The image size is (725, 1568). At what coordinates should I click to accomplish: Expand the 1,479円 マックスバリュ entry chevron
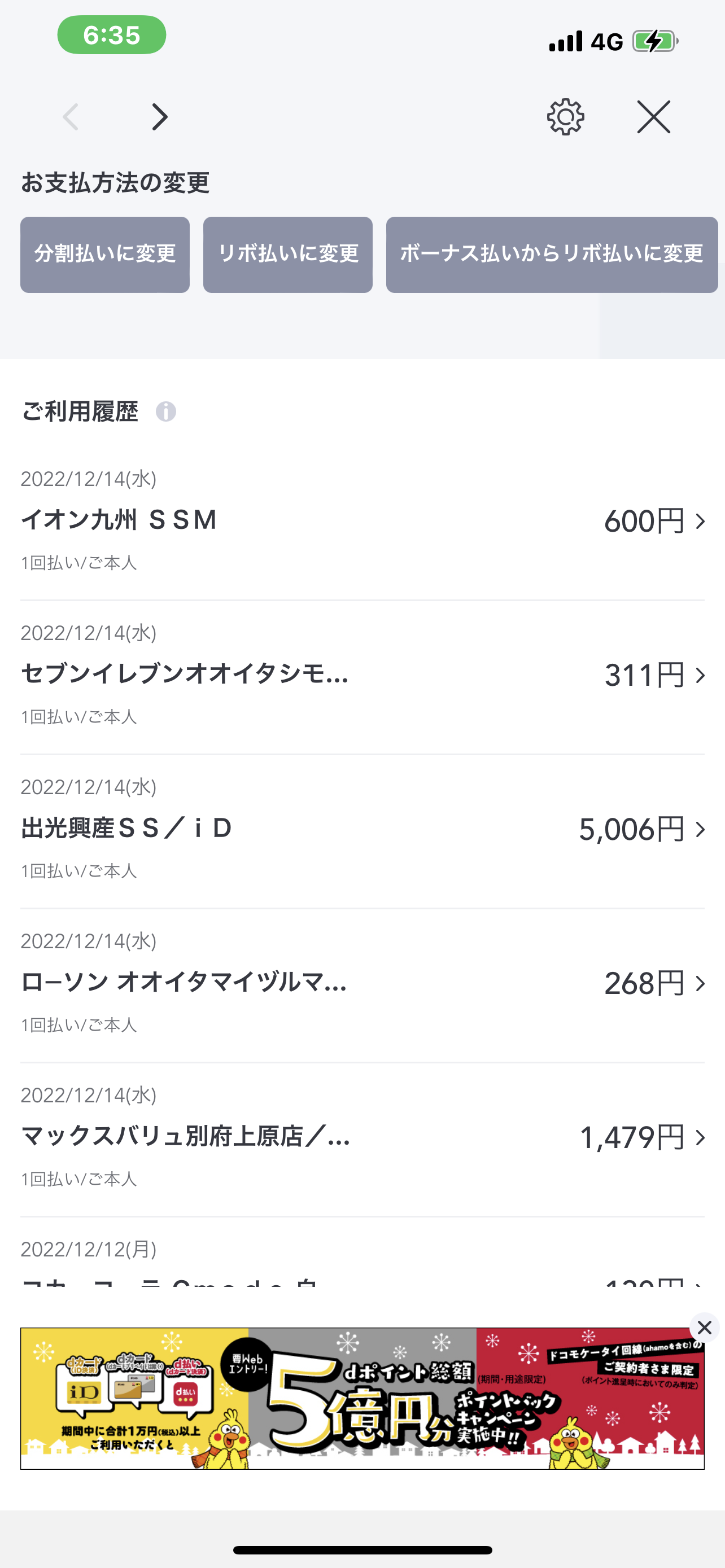[701, 1138]
